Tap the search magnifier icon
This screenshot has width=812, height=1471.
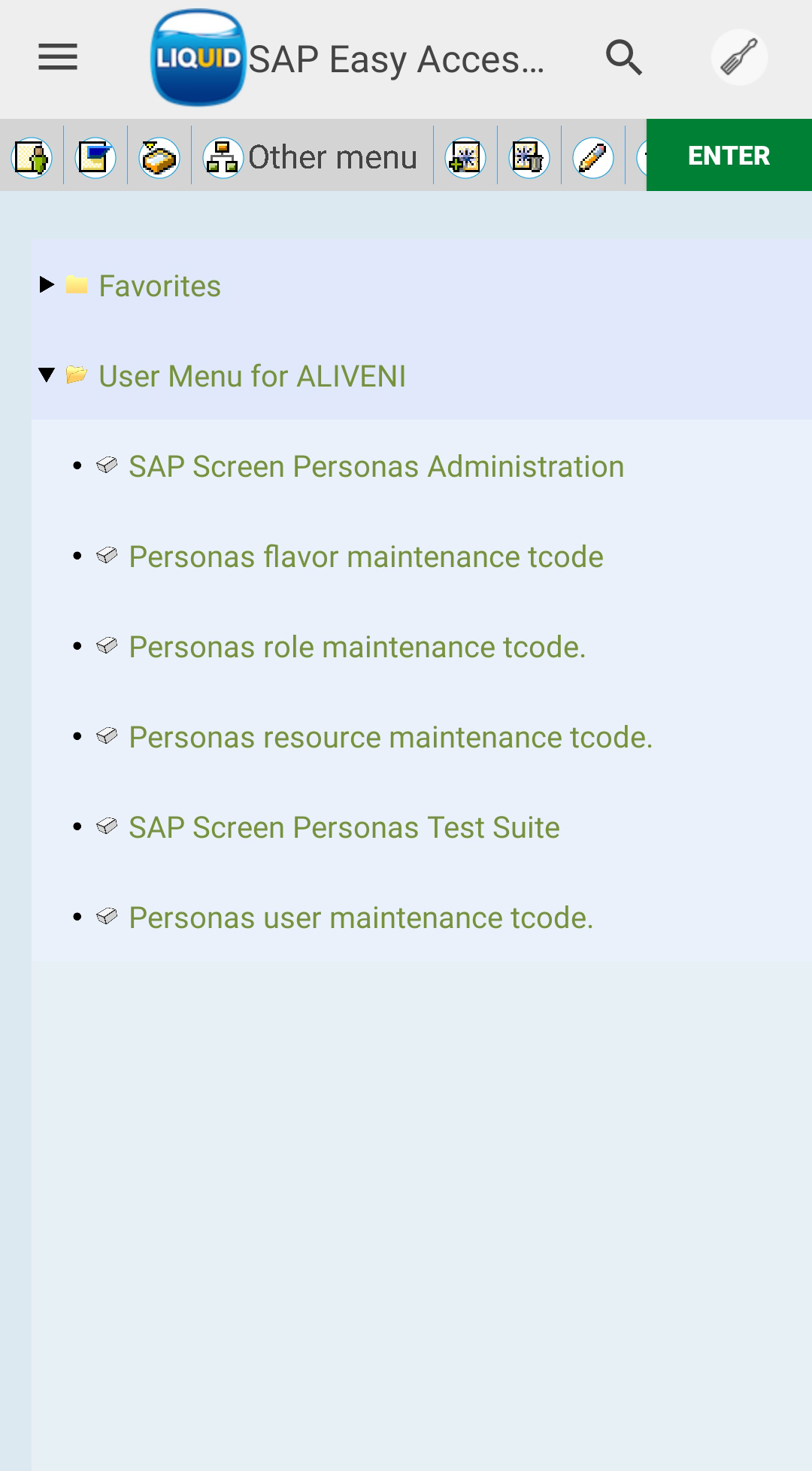pyautogui.click(x=624, y=58)
